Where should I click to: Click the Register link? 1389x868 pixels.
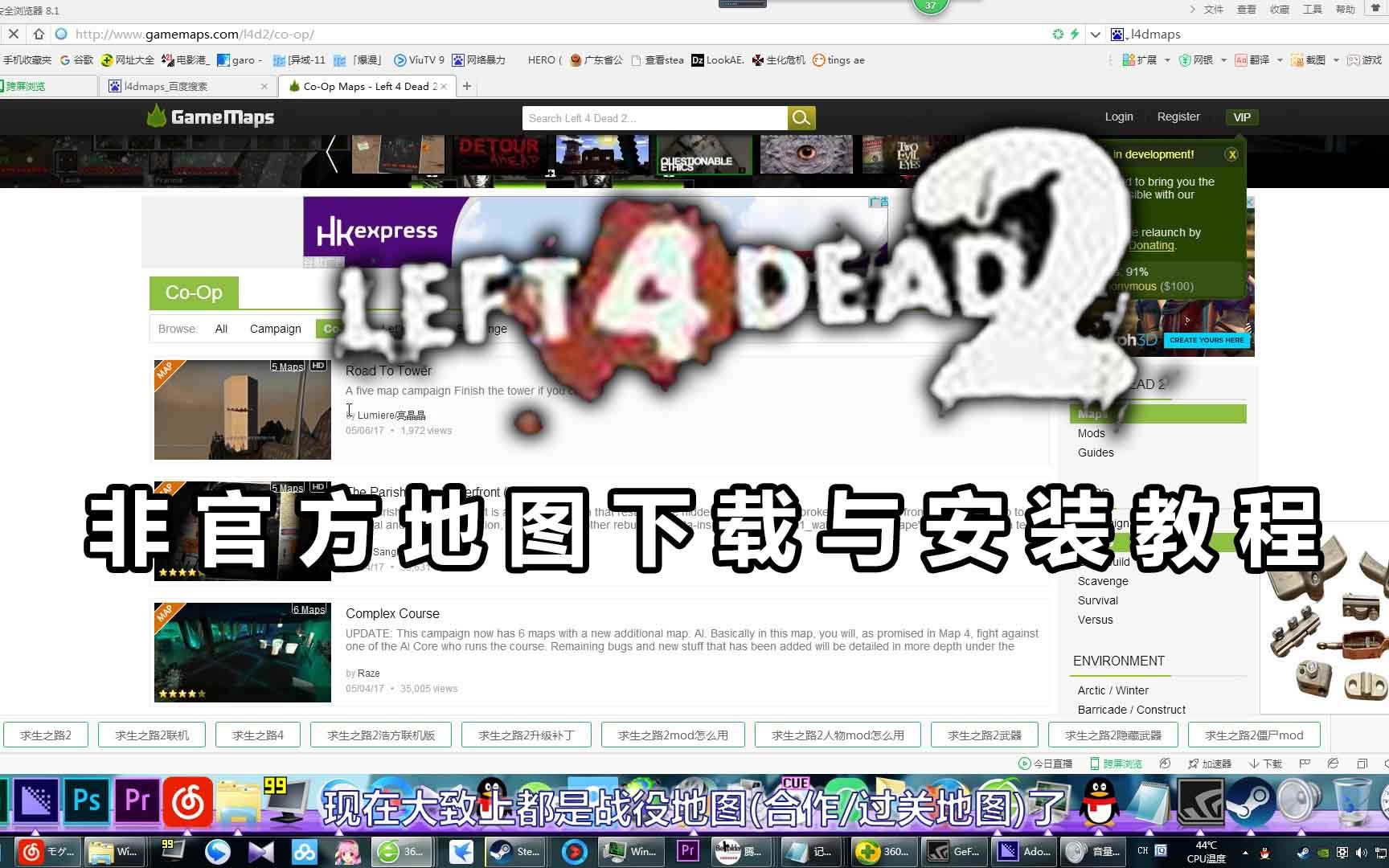click(1178, 117)
